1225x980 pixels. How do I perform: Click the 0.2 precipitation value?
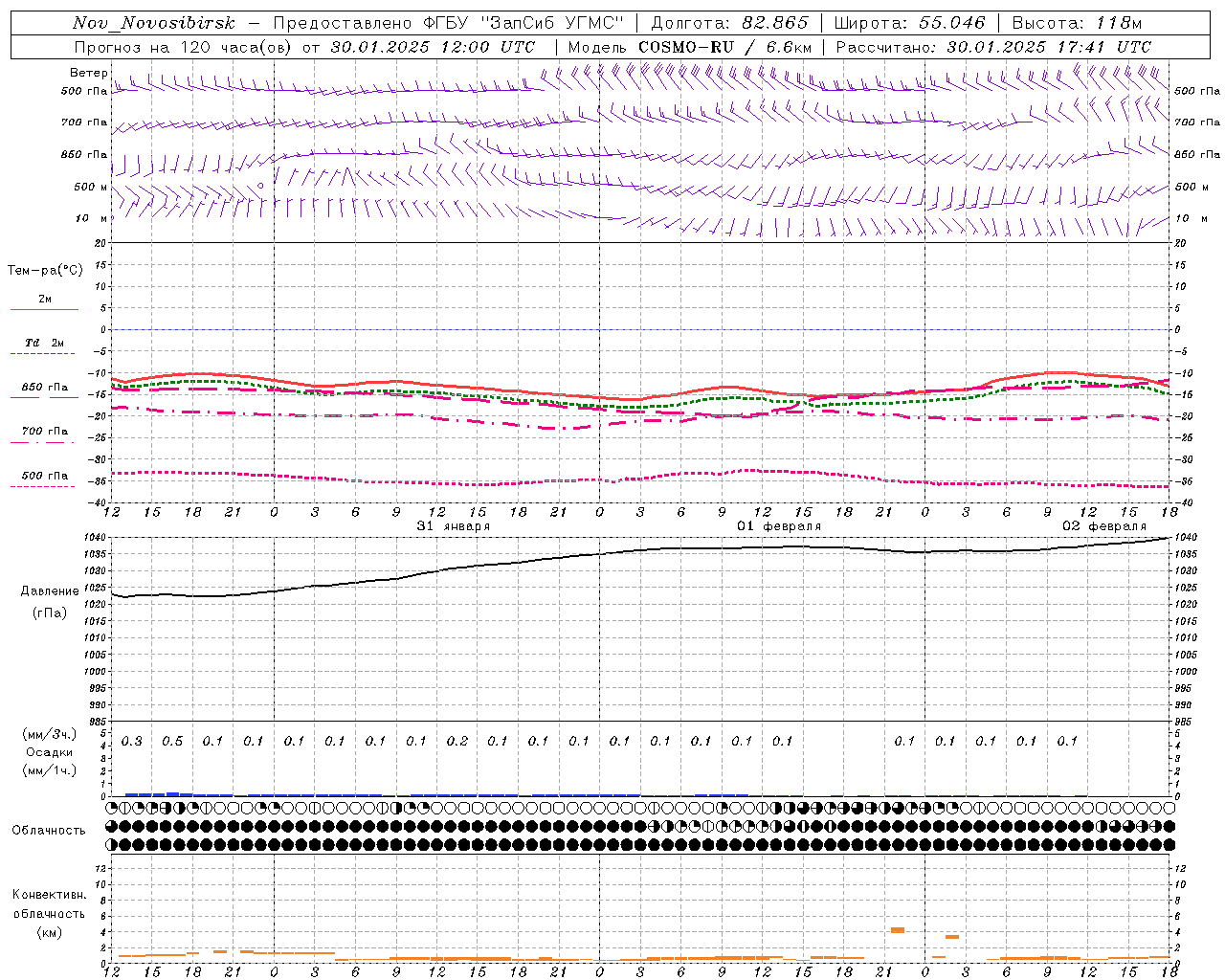pos(457,741)
